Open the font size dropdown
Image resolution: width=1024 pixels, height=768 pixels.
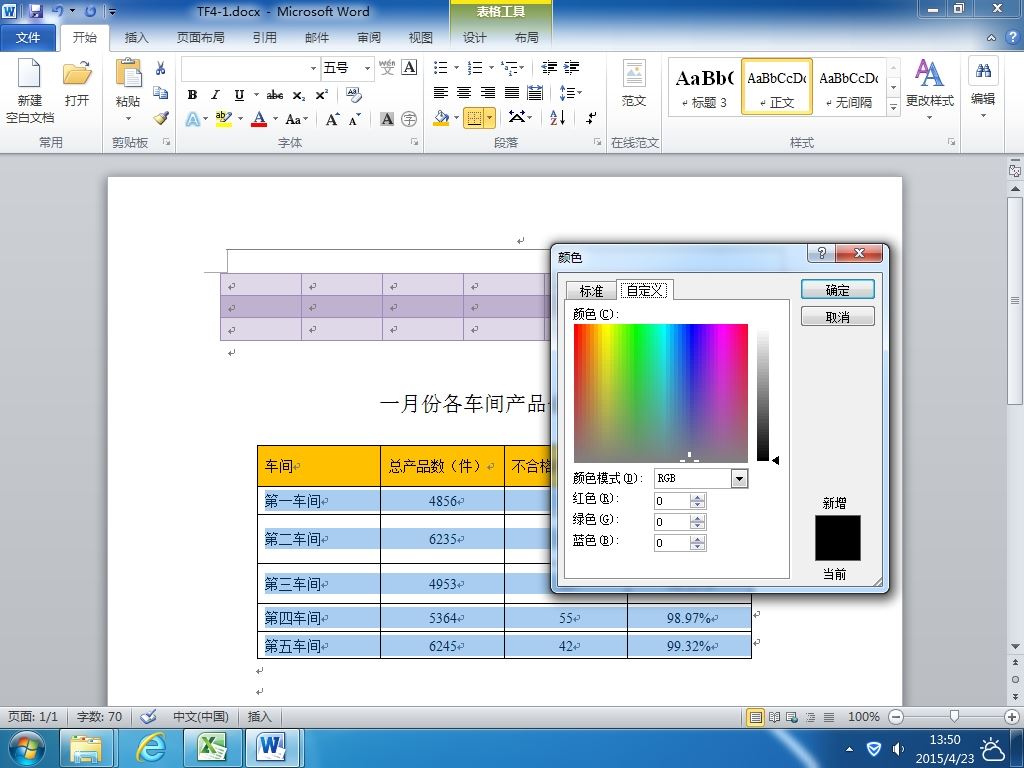click(367, 68)
